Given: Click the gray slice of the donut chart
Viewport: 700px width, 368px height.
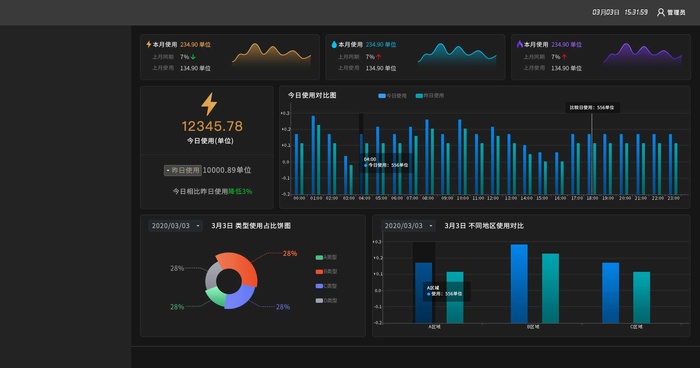Looking at the screenshot, I should [x=212, y=276].
